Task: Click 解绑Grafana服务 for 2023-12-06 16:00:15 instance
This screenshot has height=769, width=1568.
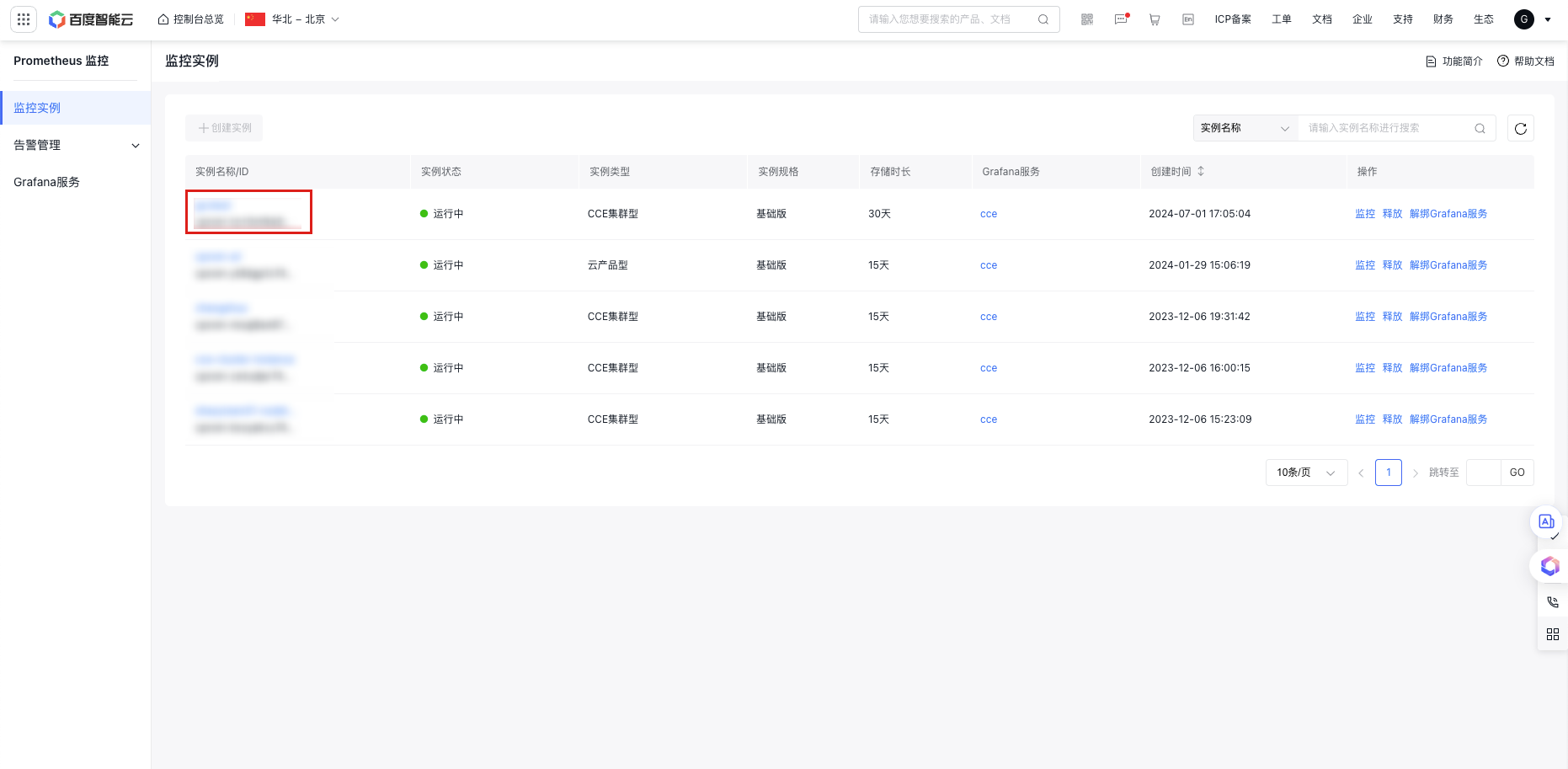Action: (x=1448, y=368)
